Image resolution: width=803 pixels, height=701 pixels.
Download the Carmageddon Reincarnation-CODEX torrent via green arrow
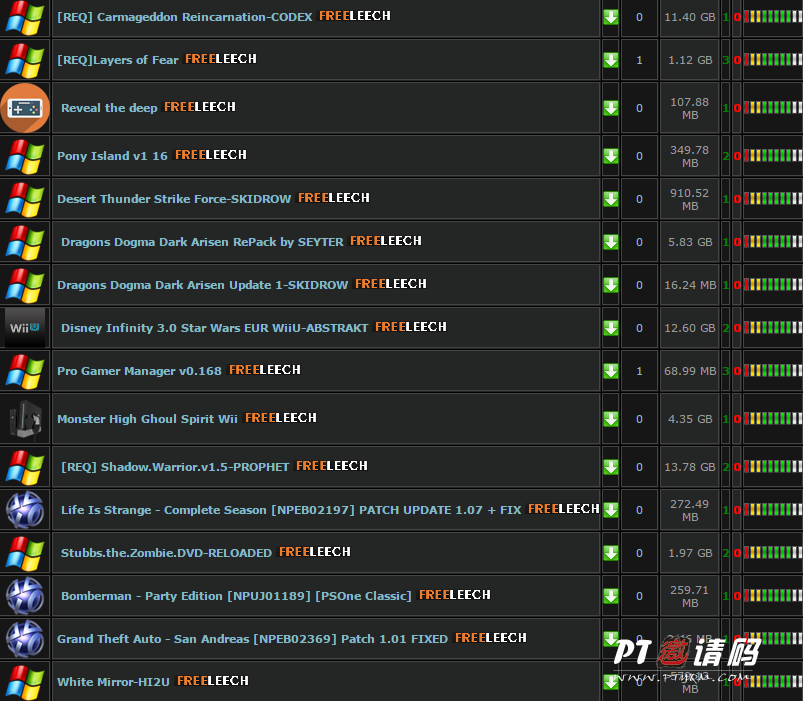tap(610, 17)
